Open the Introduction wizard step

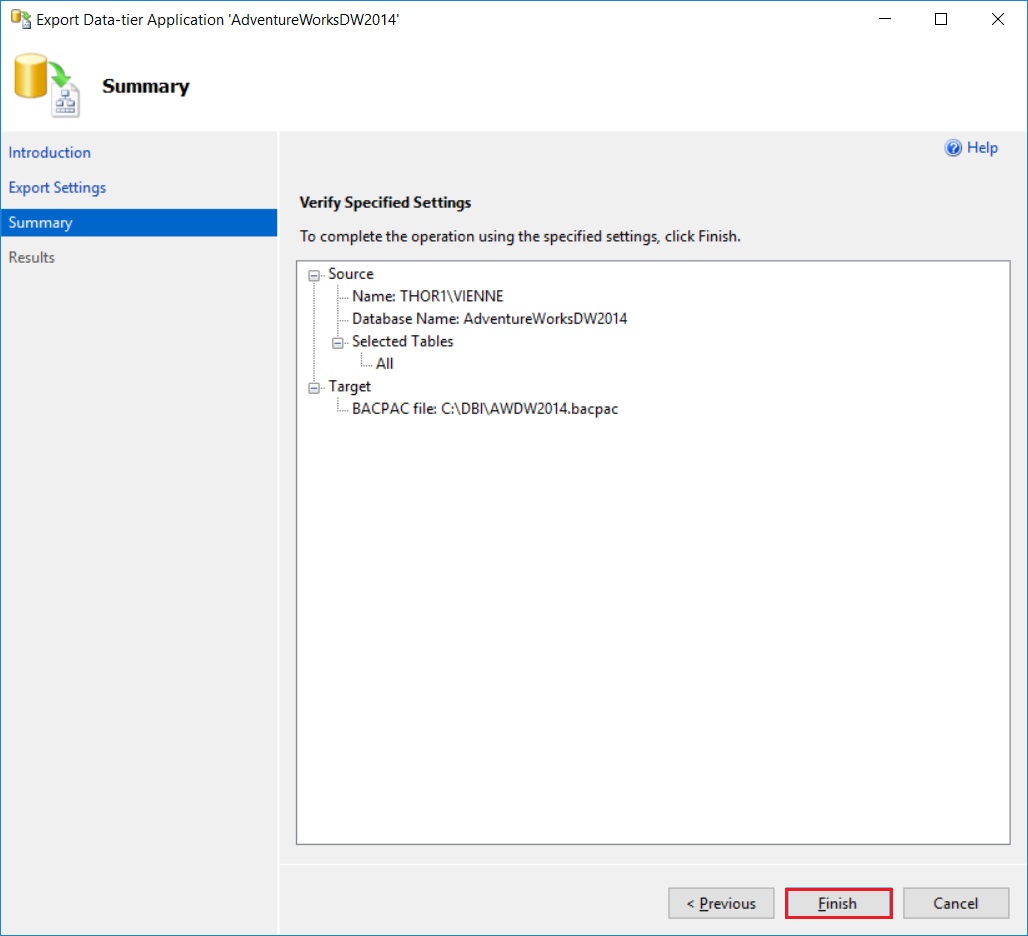click(x=50, y=153)
